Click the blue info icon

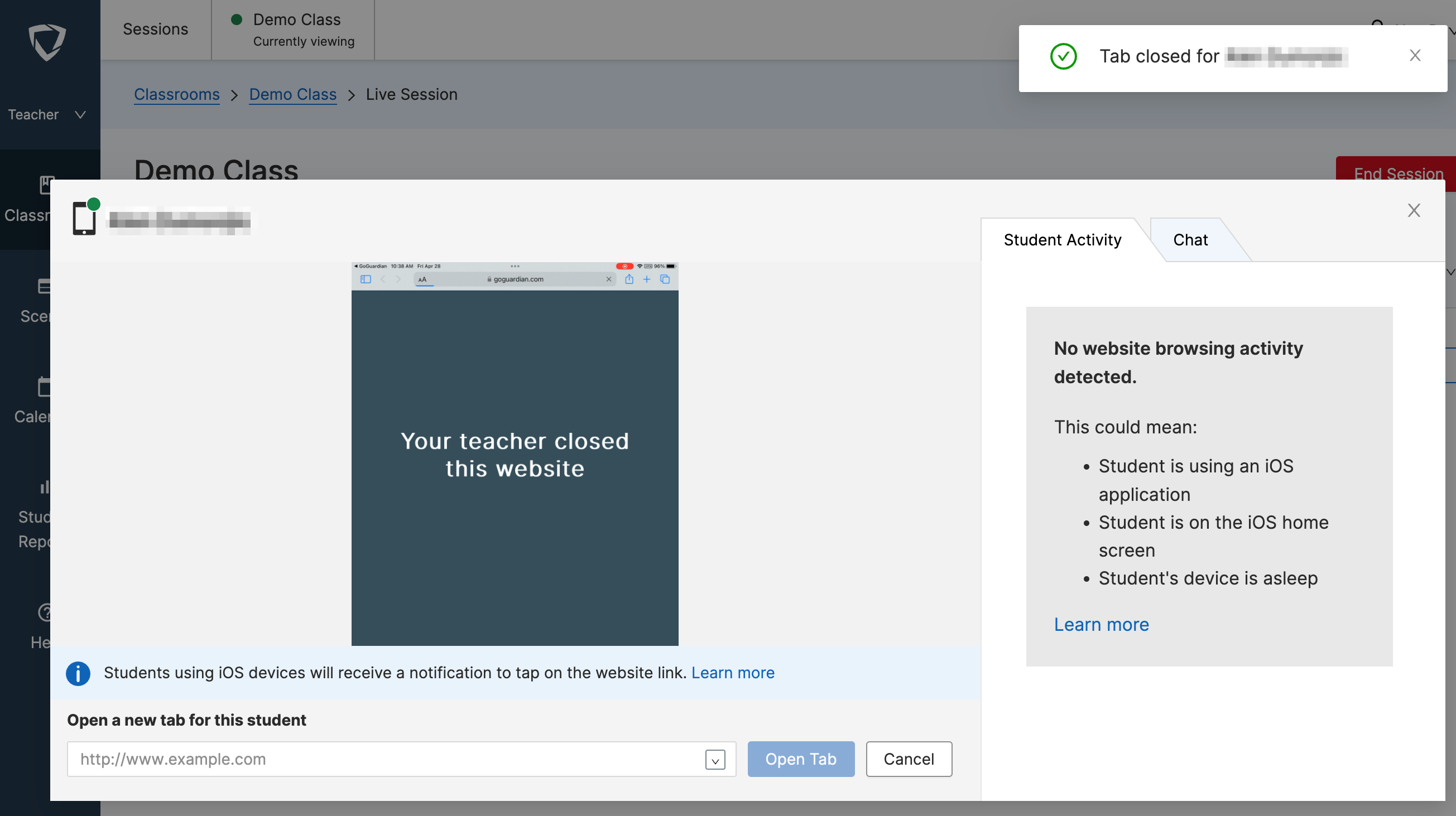point(78,673)
